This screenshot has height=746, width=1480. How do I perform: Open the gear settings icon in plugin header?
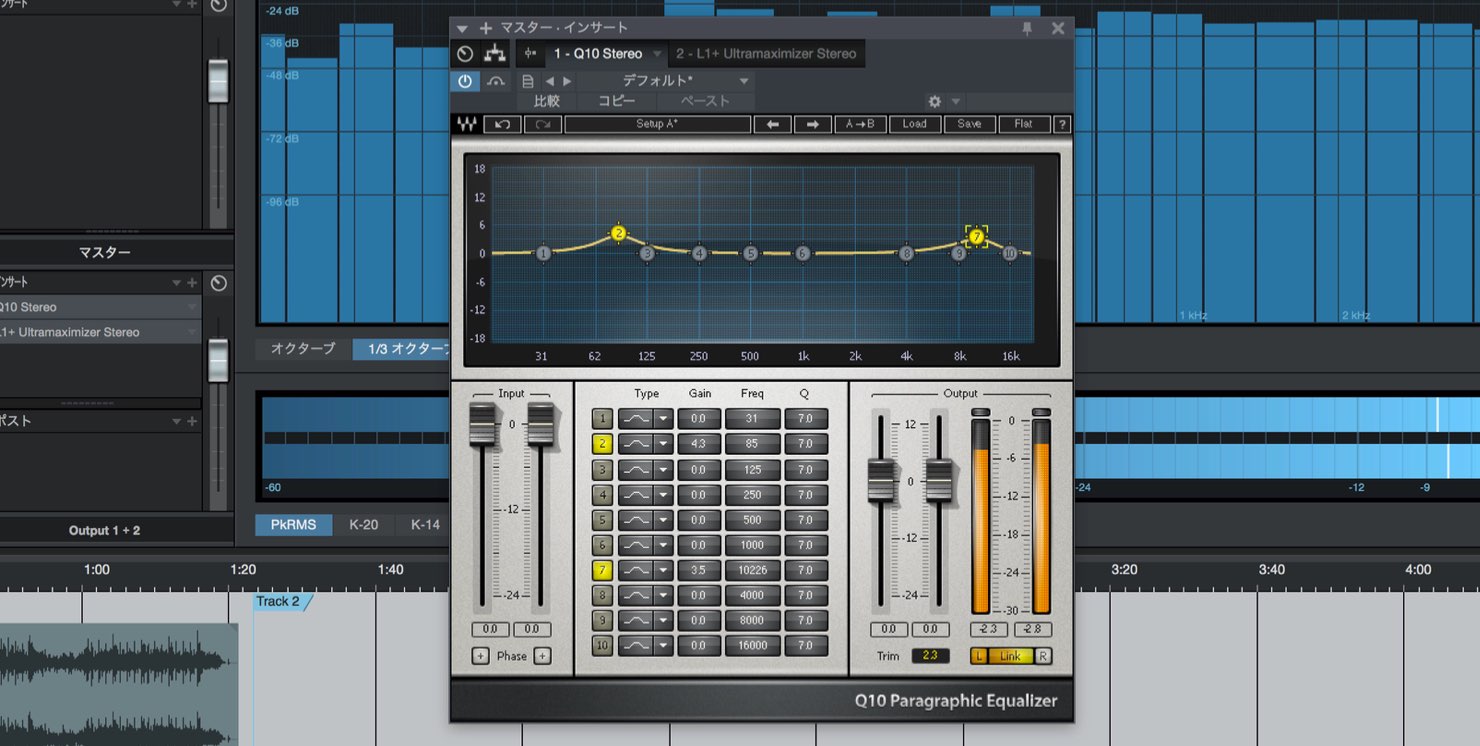tap(935, 102)
